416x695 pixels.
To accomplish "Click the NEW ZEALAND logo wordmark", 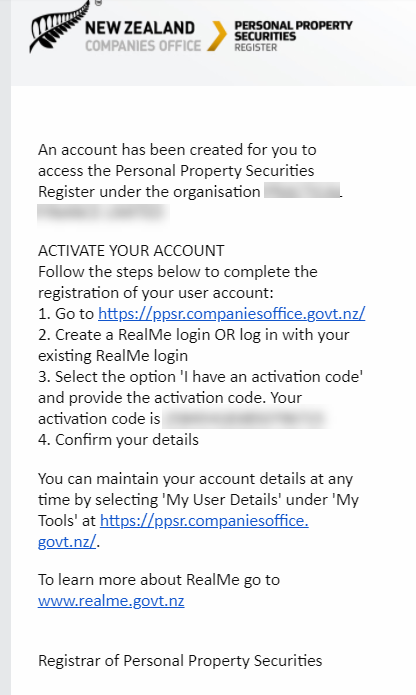I will tap(140, 28).
